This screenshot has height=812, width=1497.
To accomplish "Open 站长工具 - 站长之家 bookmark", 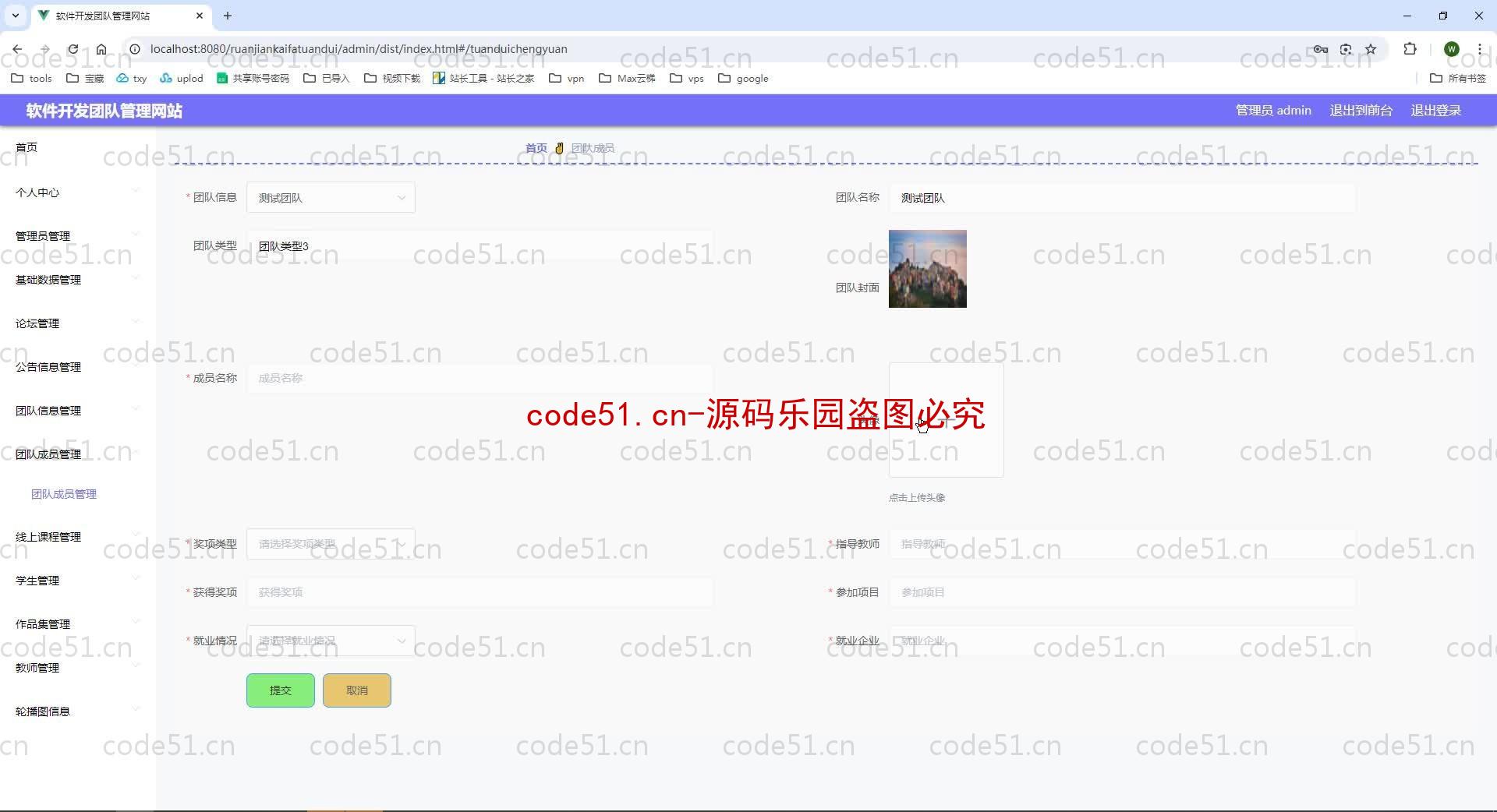I will click(483, 78).
